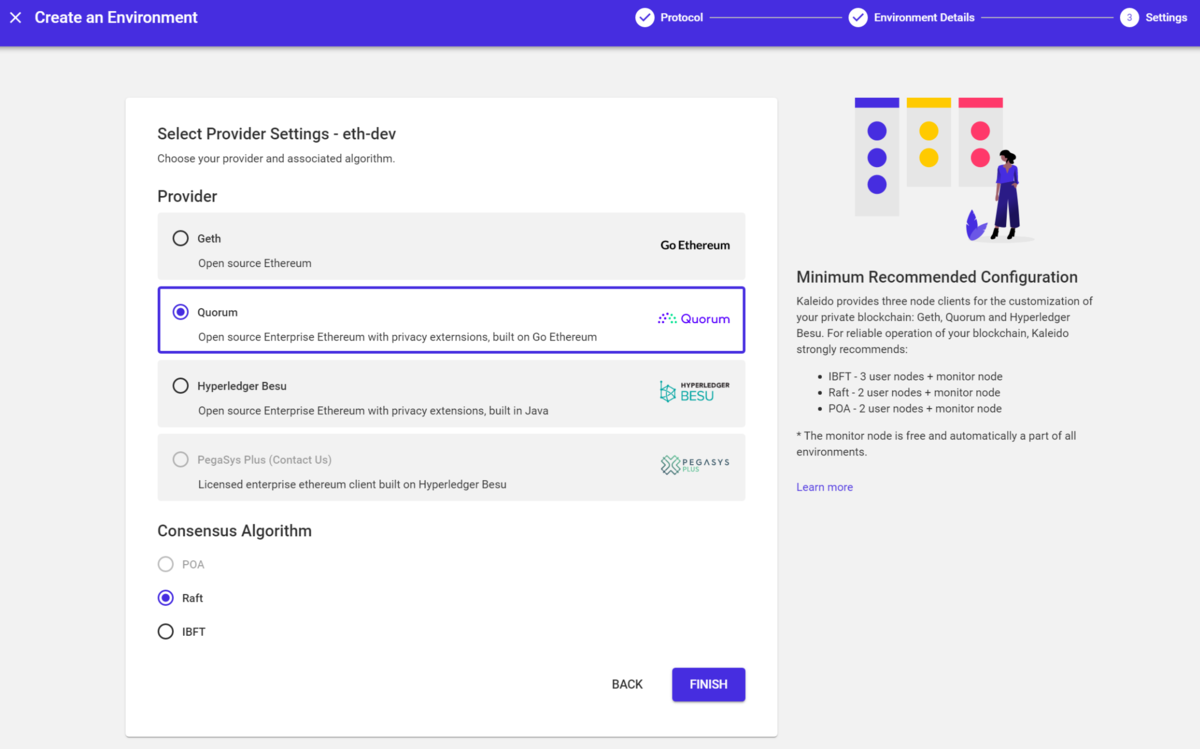Go to the Protocol step label
Viewport: 1200px width, 749px height.
[682, 17]
